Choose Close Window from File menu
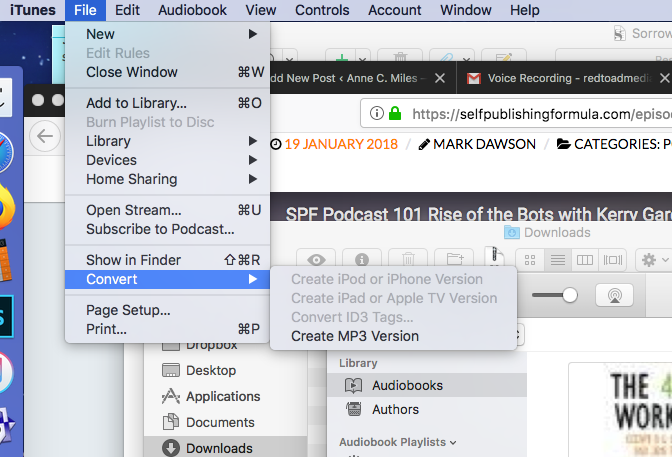Screen dimensions: 672x457 (x=167, y=72)
